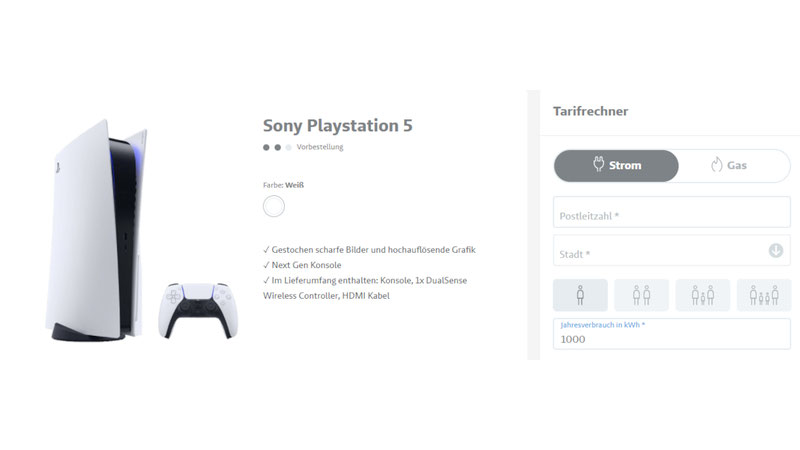Click the Tarifrechner heading

click(x=590, y=111)
